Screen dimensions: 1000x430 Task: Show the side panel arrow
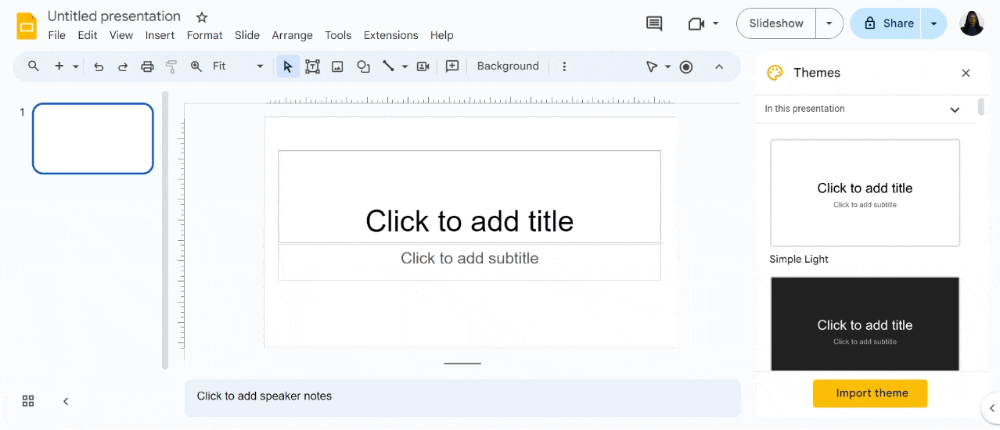tap(991, 408)
